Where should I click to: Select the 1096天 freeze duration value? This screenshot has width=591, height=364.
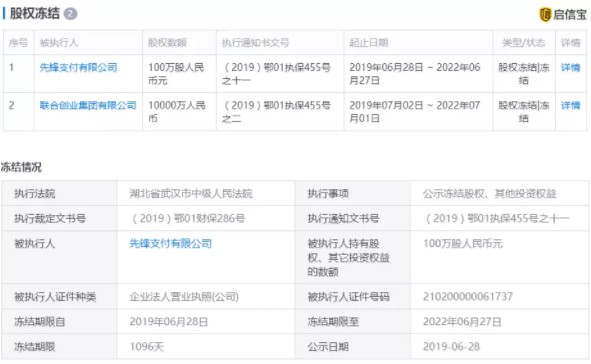click(x=147, y=347)
